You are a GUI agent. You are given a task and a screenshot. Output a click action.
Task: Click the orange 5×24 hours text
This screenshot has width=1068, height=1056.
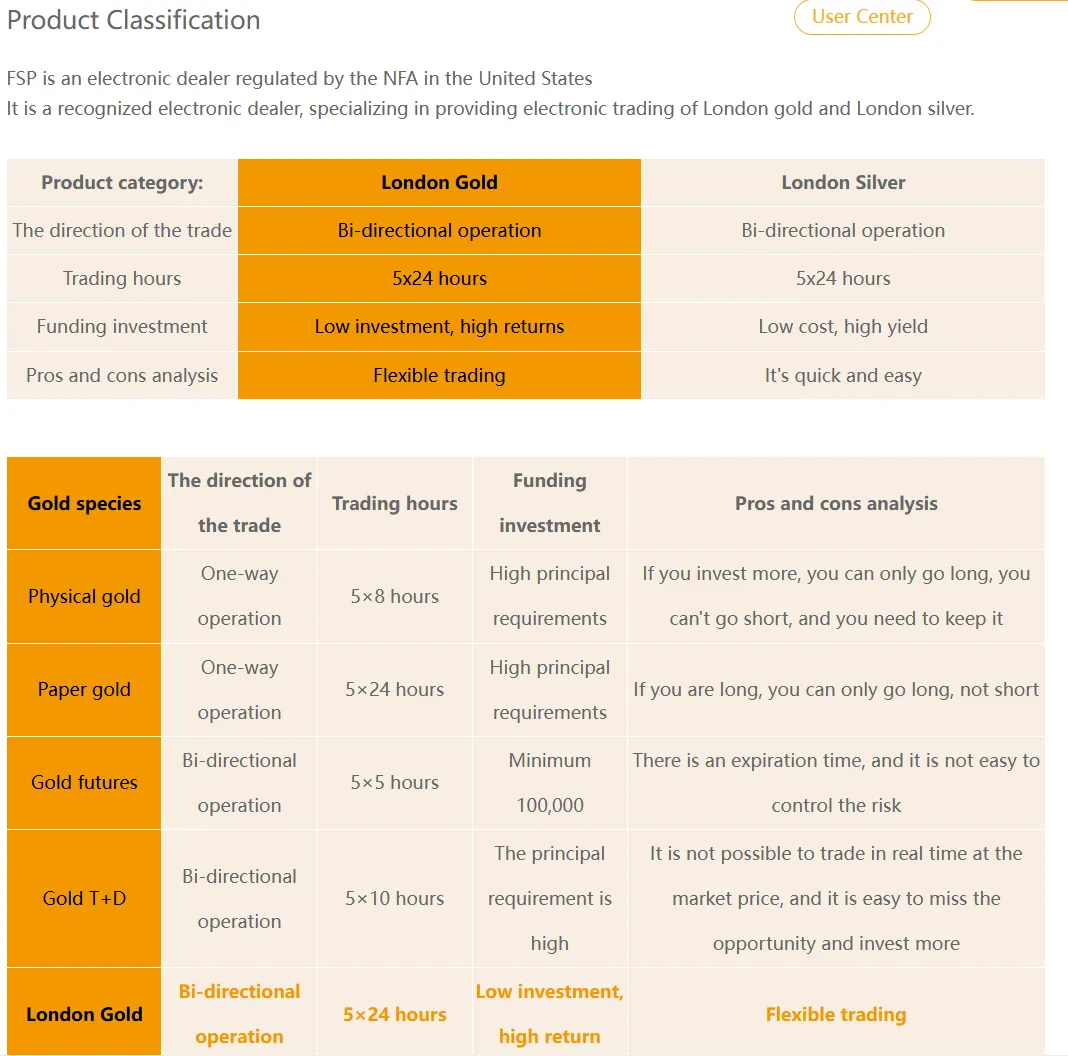pos(394,1014)
